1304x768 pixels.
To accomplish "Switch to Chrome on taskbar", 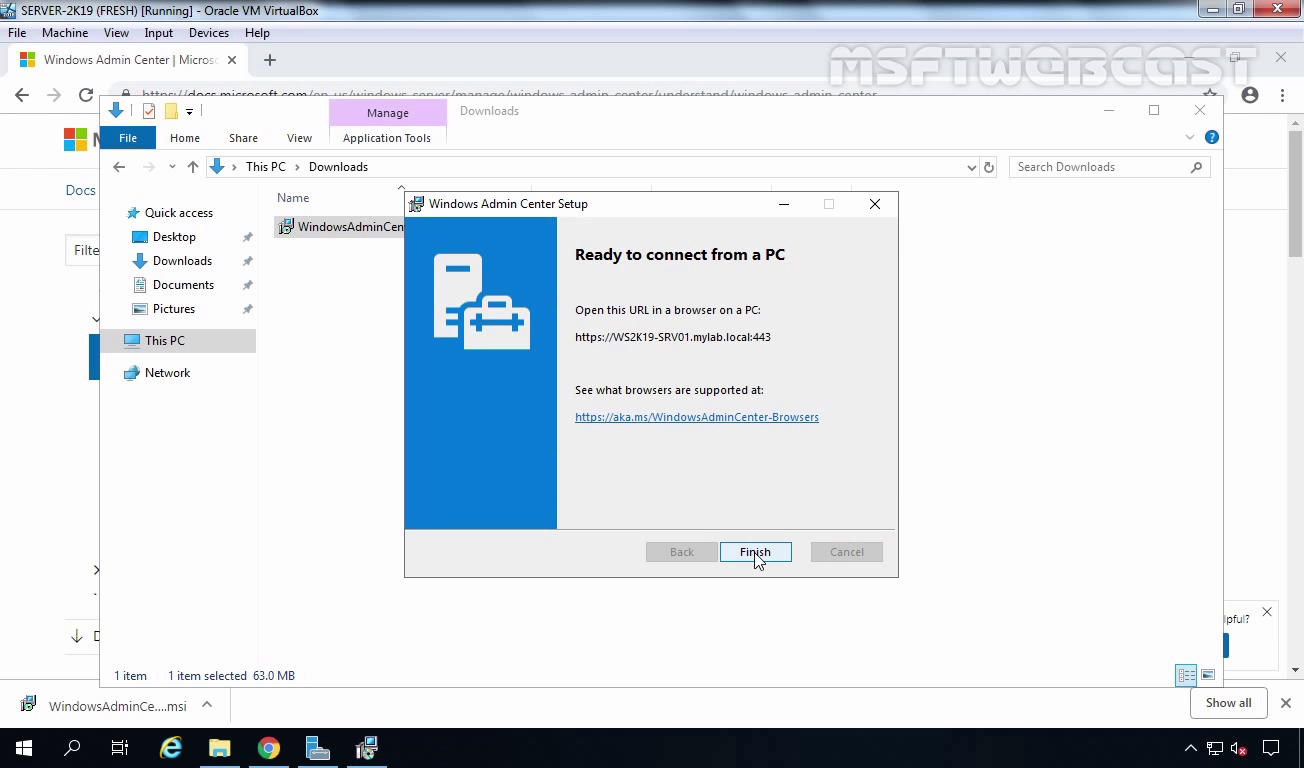I will [268, 748].
